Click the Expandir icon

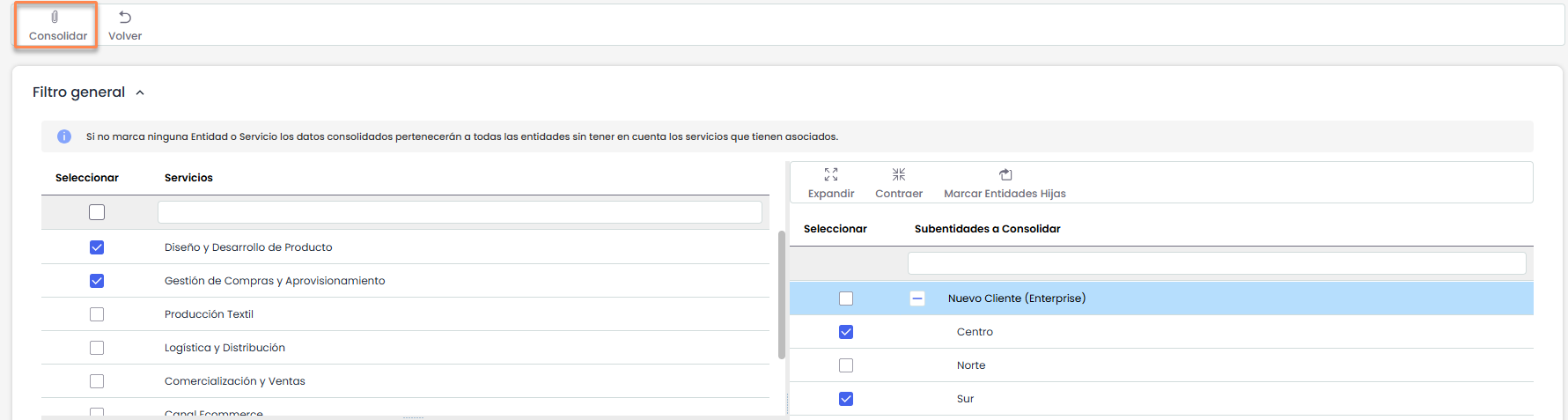coord(830,174)
